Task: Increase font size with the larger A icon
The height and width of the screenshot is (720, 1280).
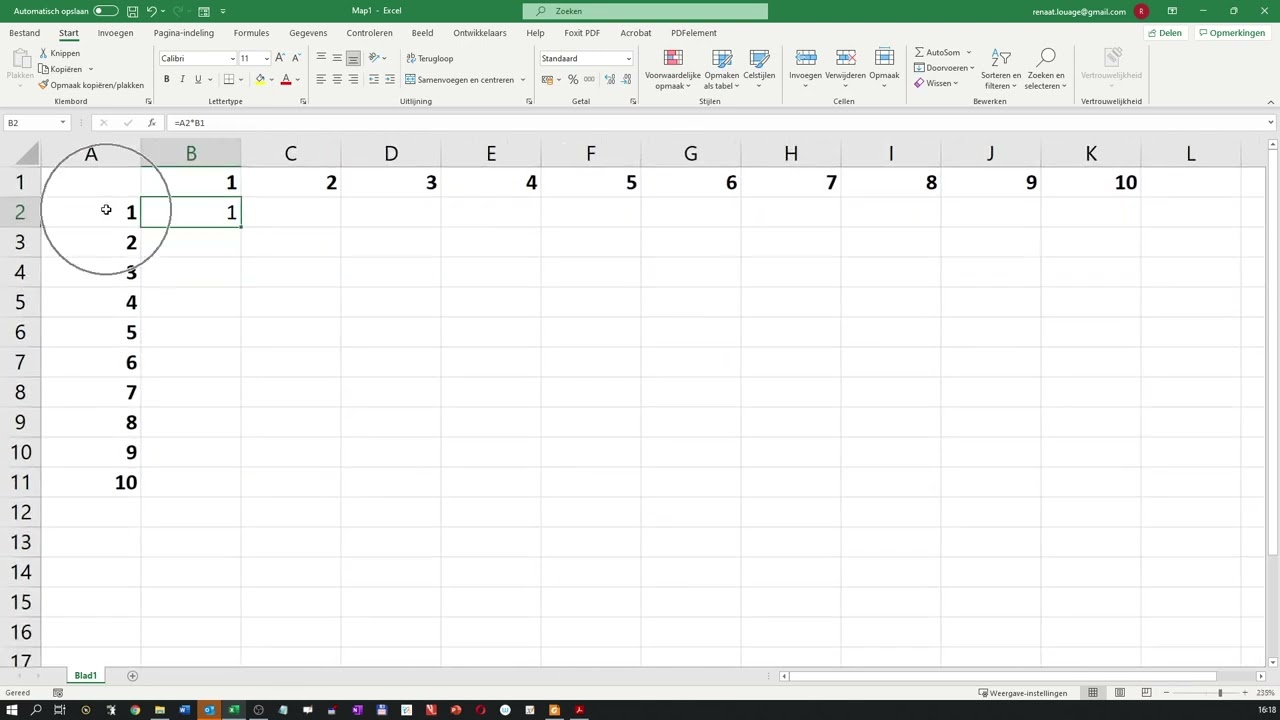Action: tap(280, 58)
